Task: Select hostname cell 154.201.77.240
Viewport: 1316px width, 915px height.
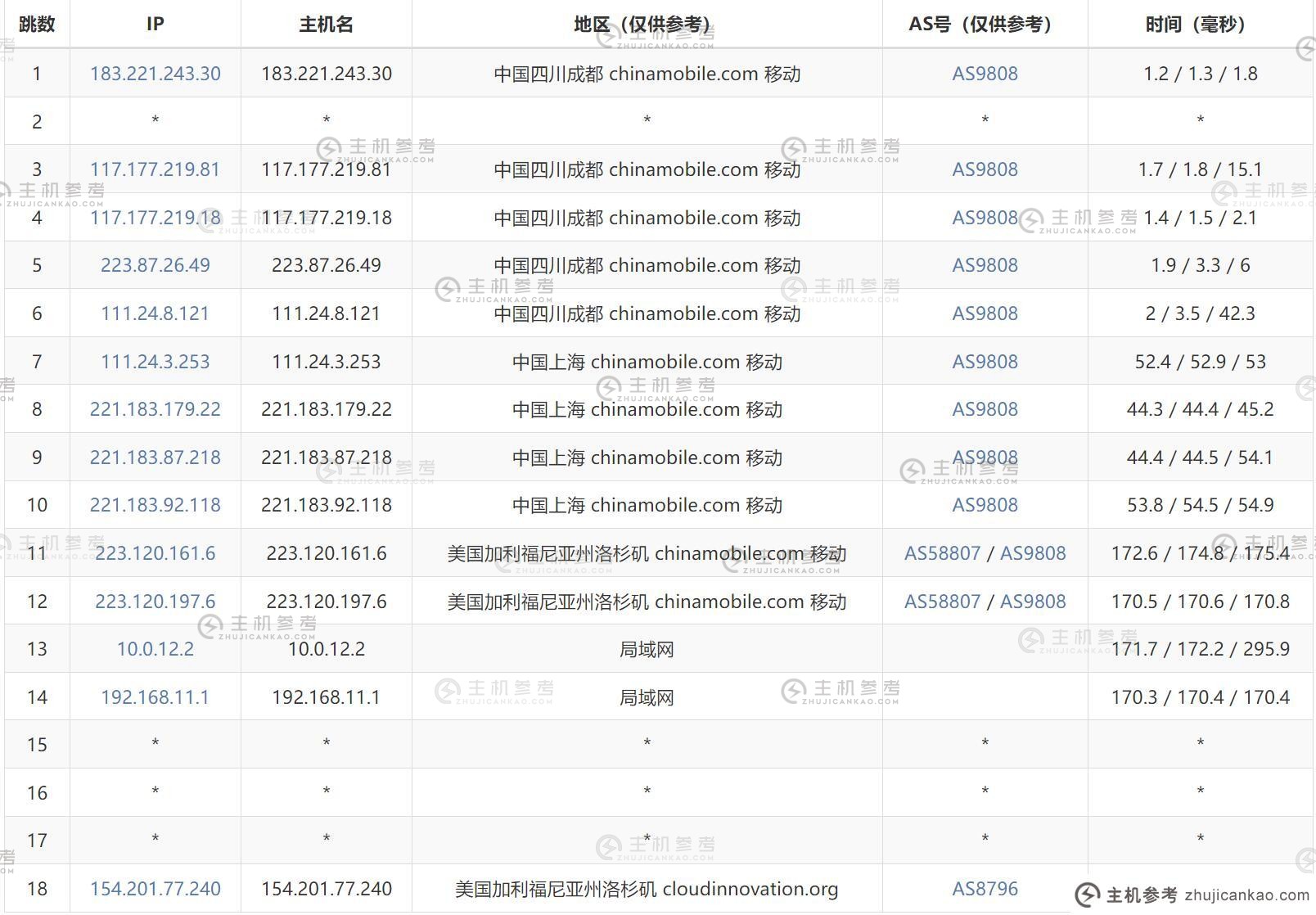Action: 326,889
